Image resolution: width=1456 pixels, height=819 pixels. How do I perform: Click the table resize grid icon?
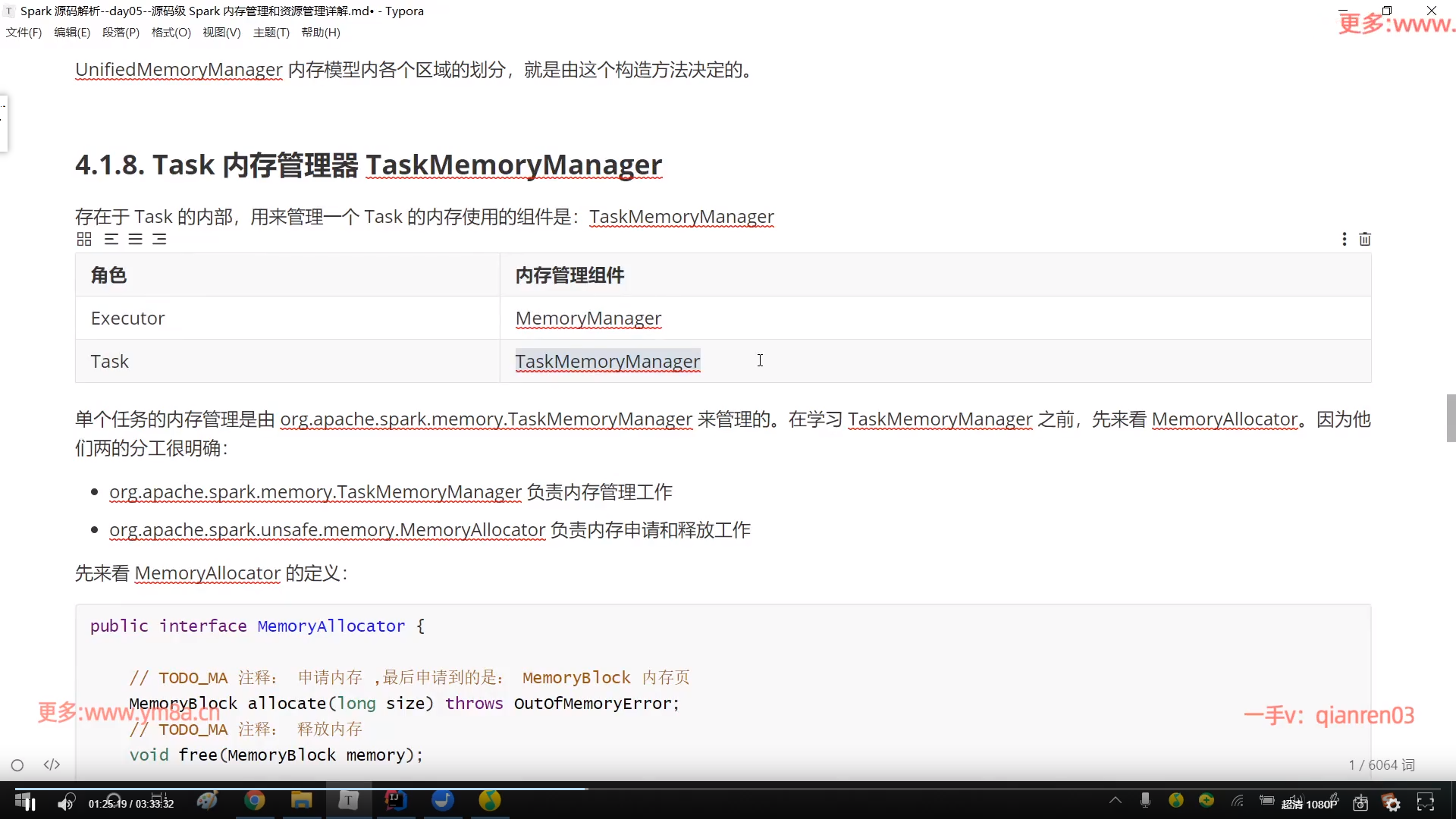[x=84, y=240]
